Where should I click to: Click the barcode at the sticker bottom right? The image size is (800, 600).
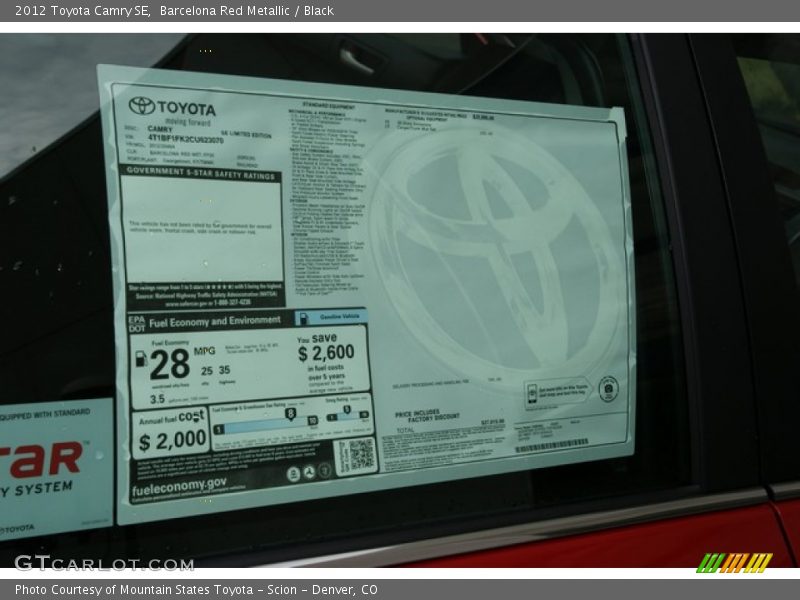point(551,445)
